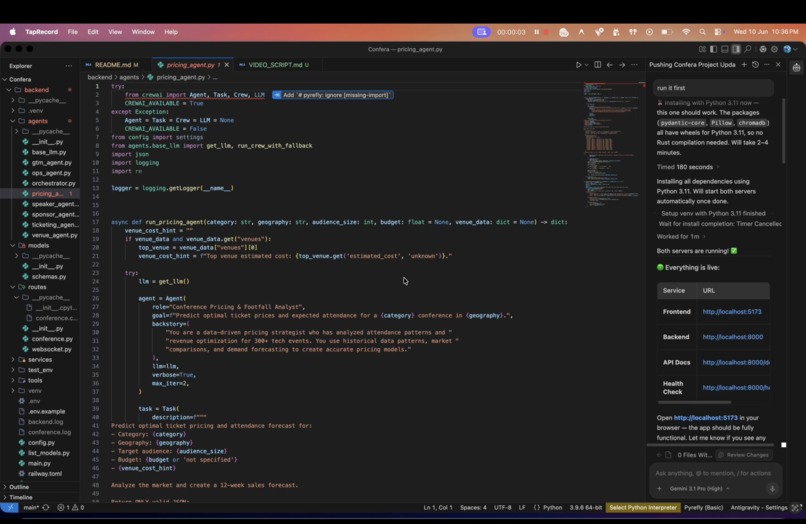This screenshot has width=806, height=524.
Task: Open the http://localhost:8000 Backend link
Action: (732, 337)
